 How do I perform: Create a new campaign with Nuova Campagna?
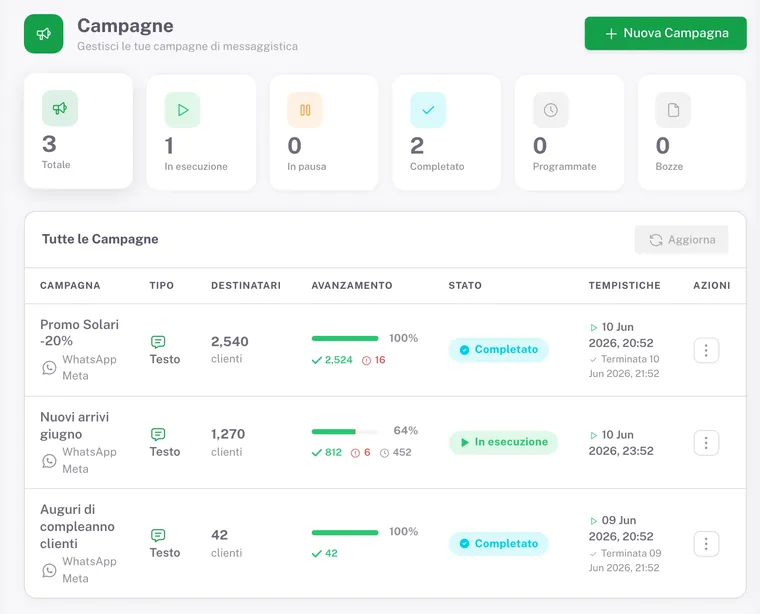click(665, 33)
